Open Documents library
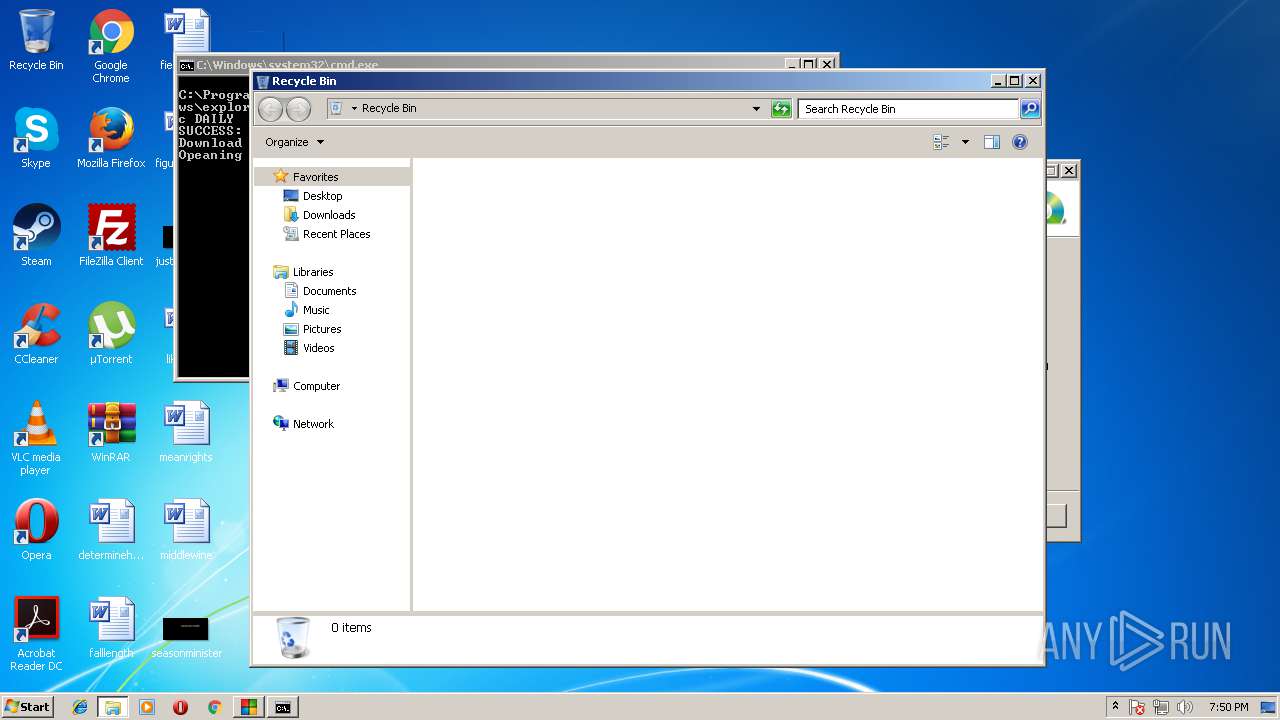This screenshot has width=1280, height=720. coord(329,291)
